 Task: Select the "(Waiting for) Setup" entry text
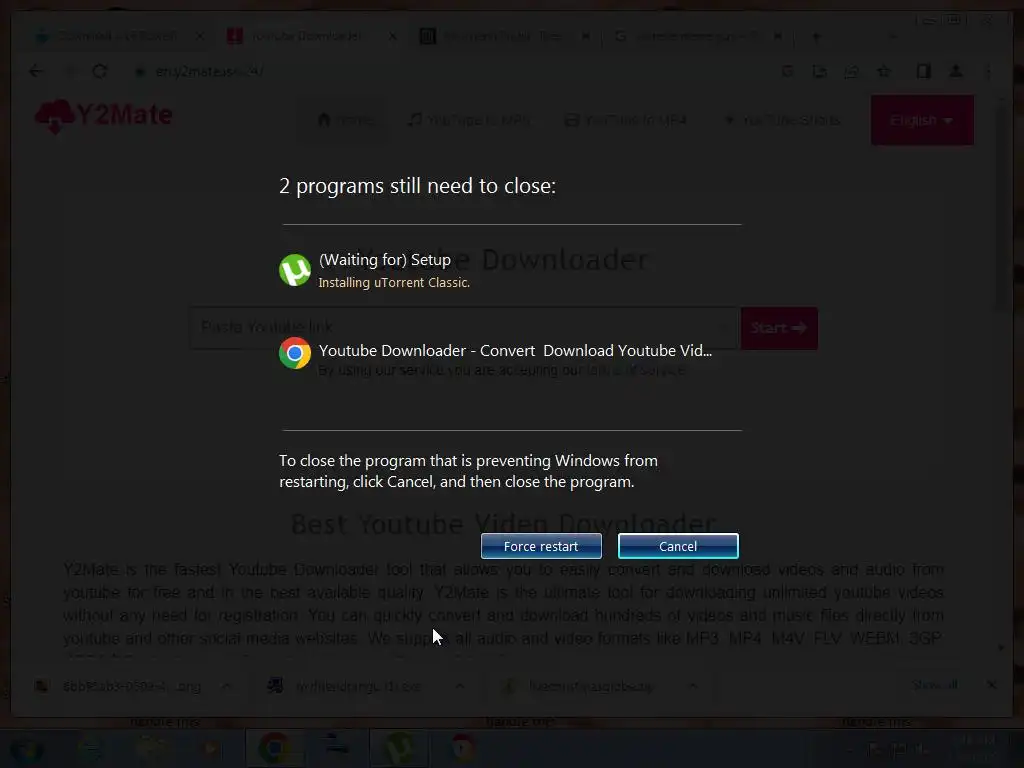(x=385, y=260)
